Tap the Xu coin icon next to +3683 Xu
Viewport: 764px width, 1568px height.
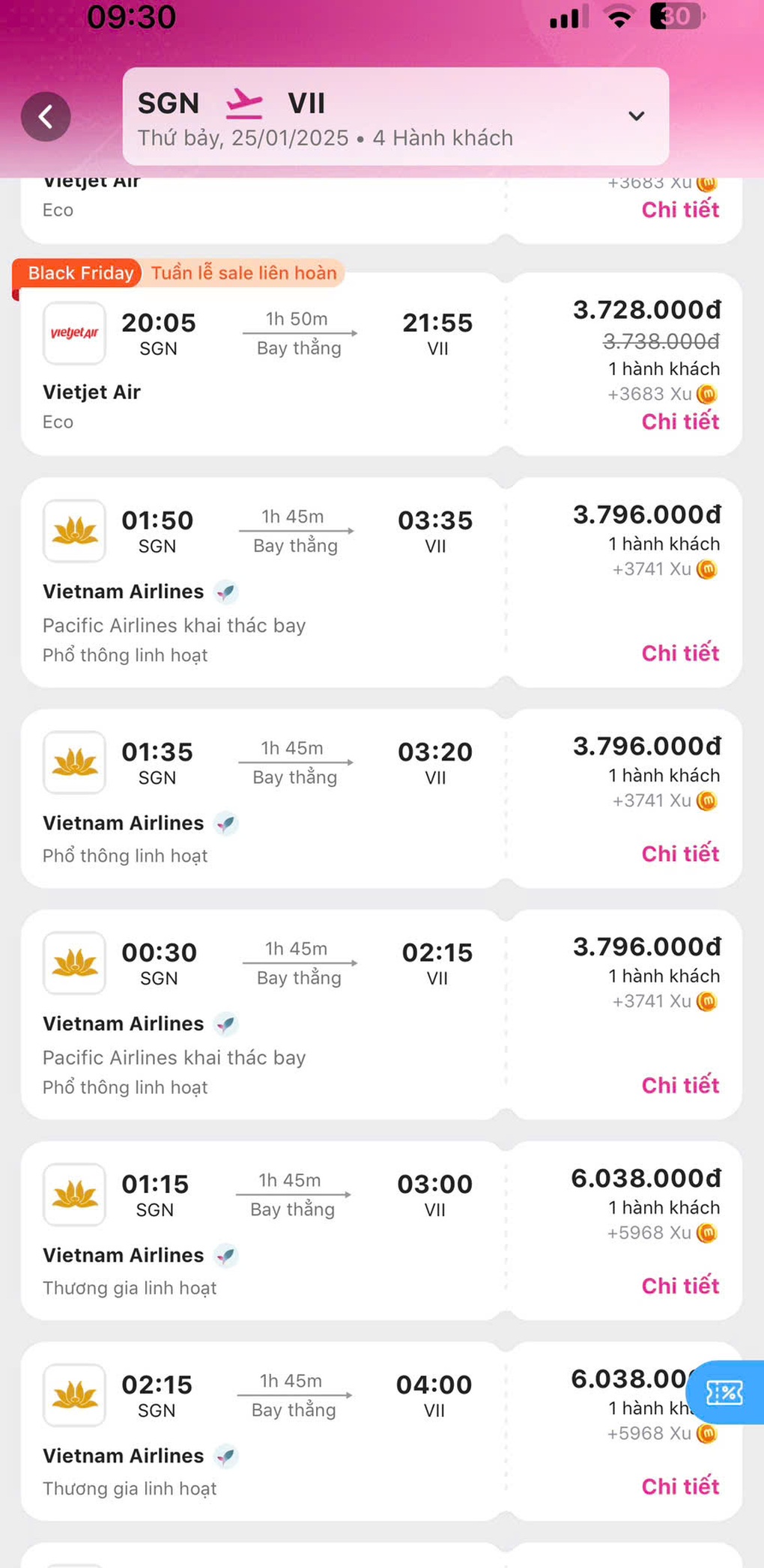(706, 394)
